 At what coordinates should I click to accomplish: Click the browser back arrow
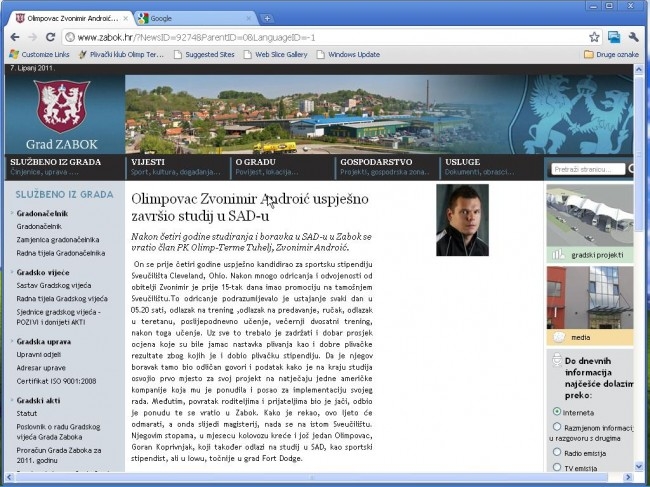click(x=15, y=37)
